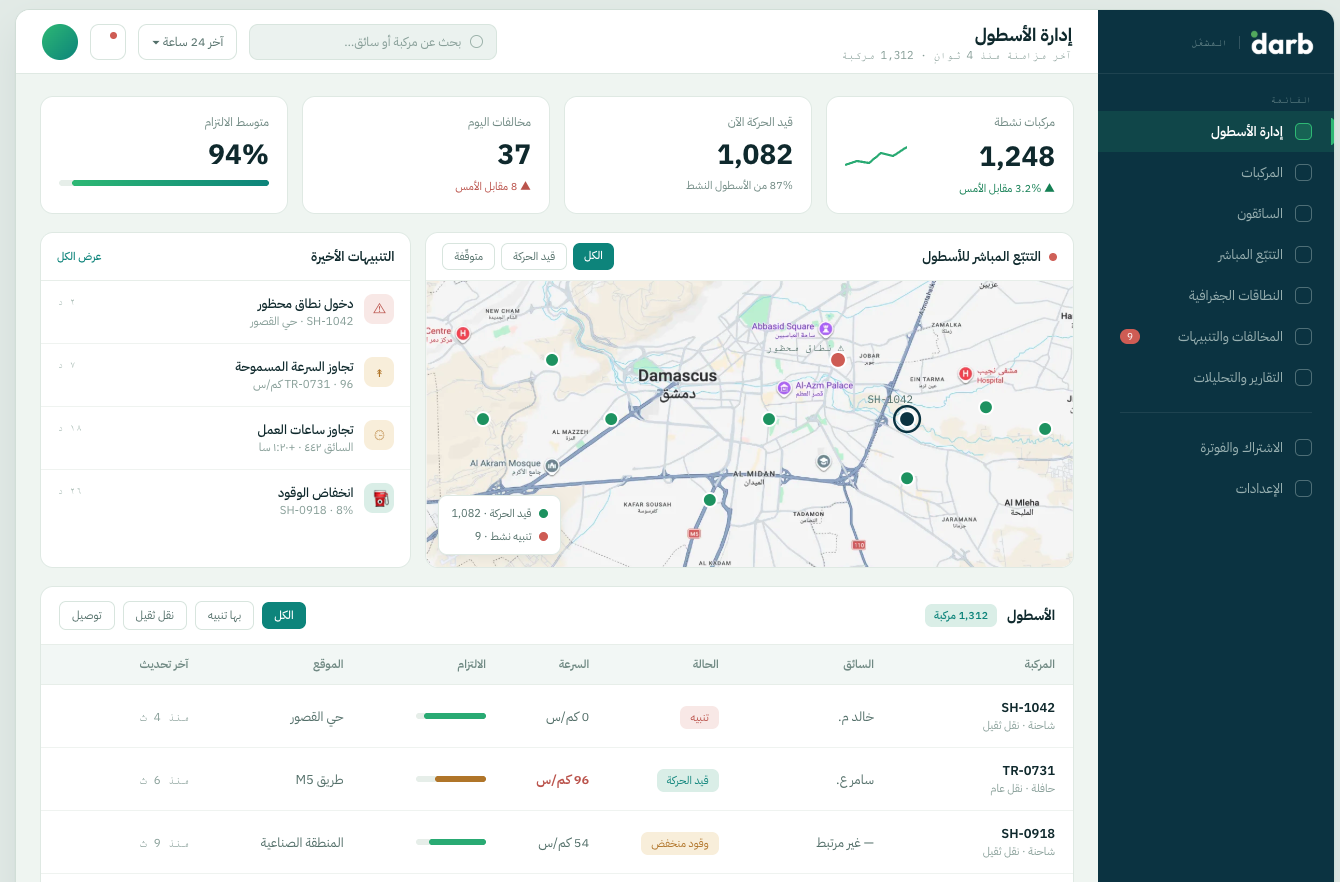Click the green vehicle marker near Kafar Sousah
1340x882 pixels.
tap(710, 499)
